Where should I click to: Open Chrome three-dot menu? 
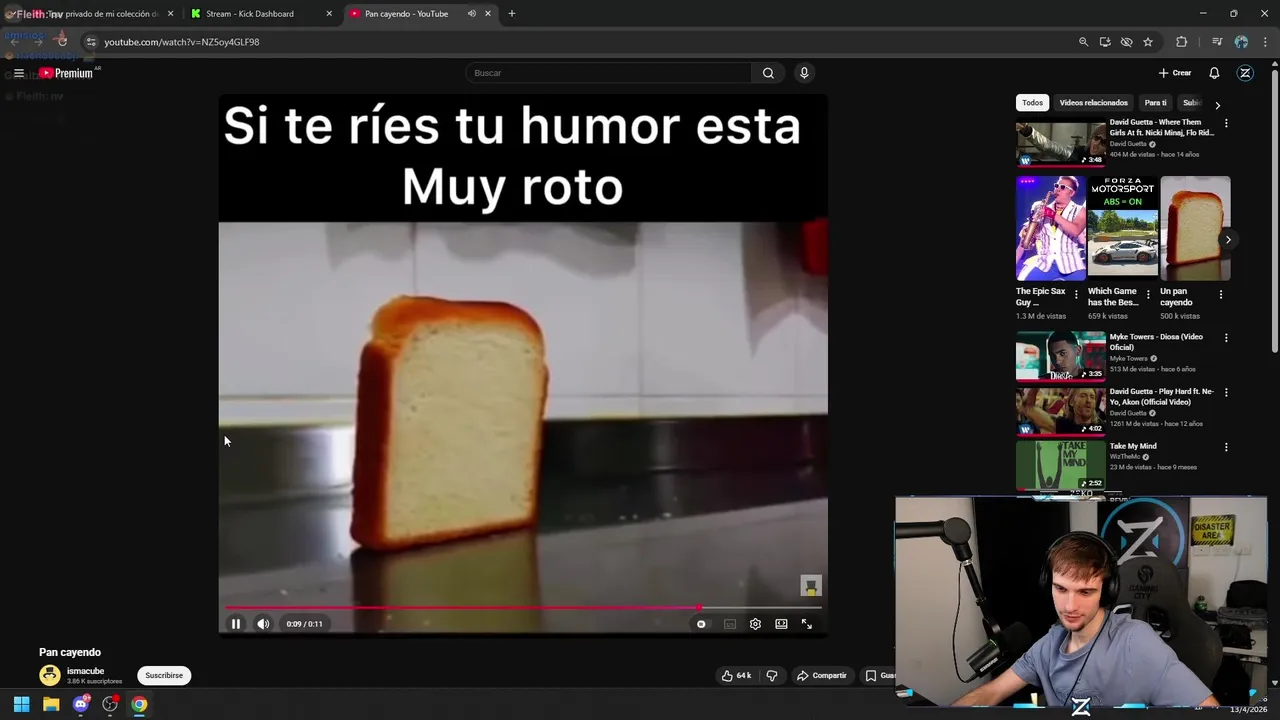pos(1263,42)
